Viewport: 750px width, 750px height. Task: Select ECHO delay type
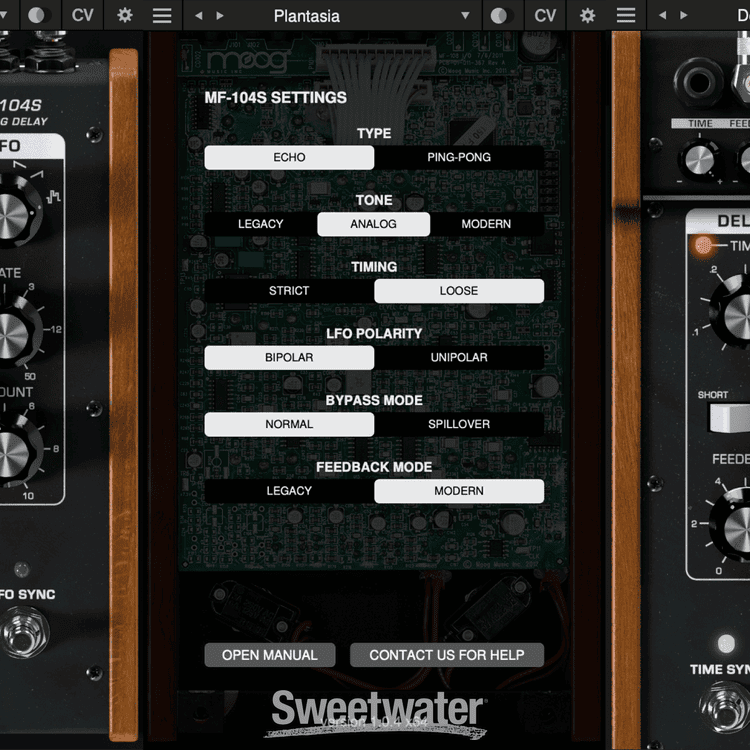pyautogui.click(x=289, y=157)
